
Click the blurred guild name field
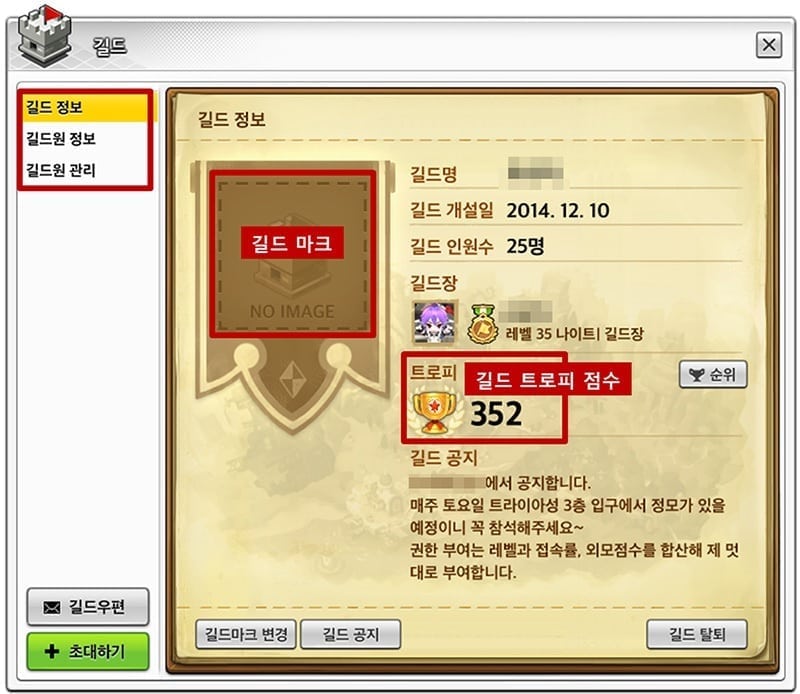536,170
